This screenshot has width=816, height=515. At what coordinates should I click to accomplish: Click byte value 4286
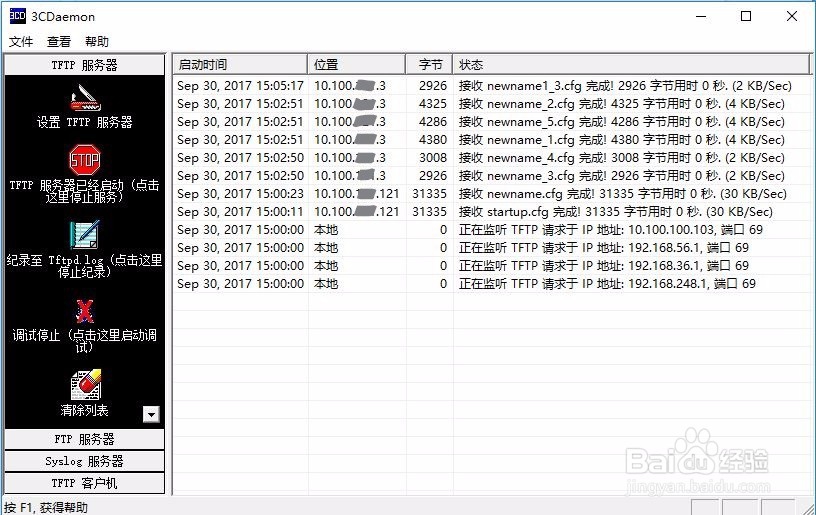pyautogui.click(x=433, y=122)
